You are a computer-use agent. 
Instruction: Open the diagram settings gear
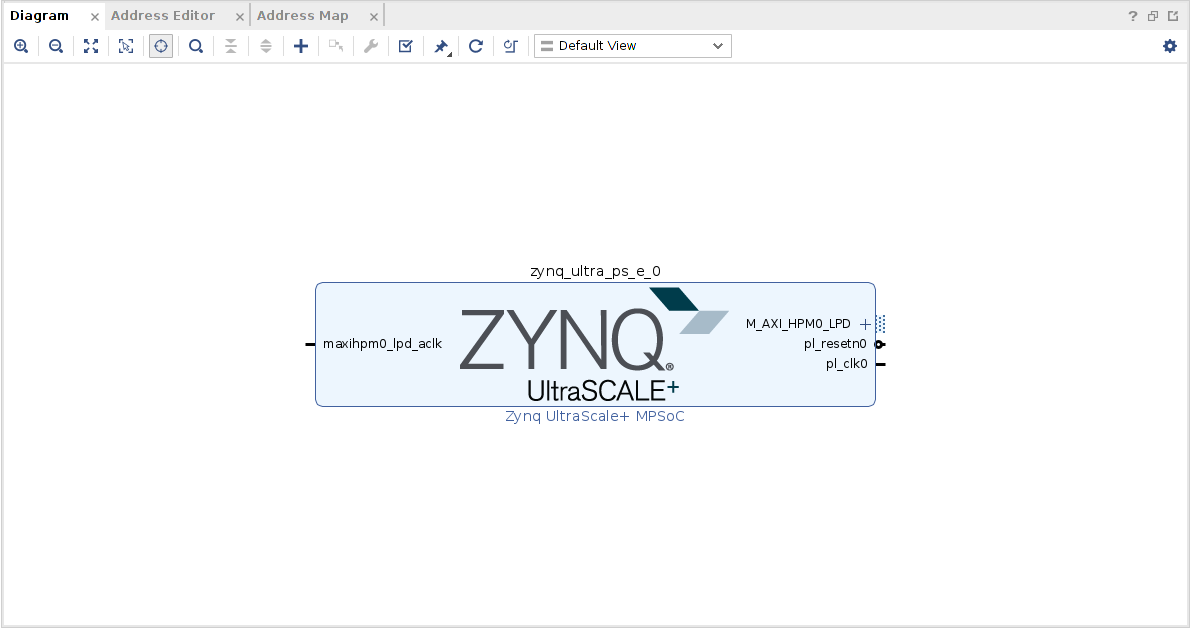click(x=1170, y=46)
